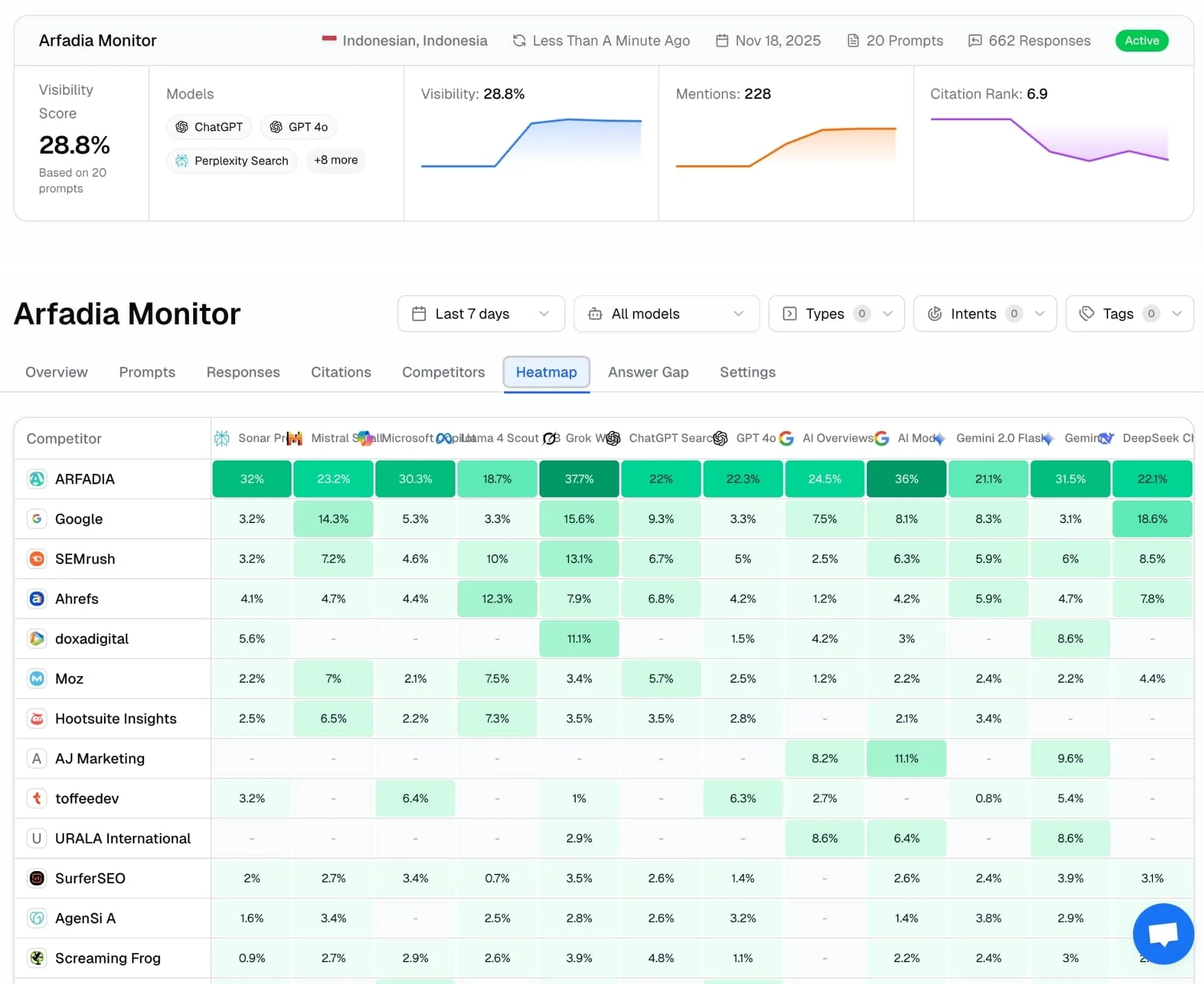Viewport: 1204px width, 984px height.
Task: Click the Perplexity Search model chip
Action: [231, 160]
